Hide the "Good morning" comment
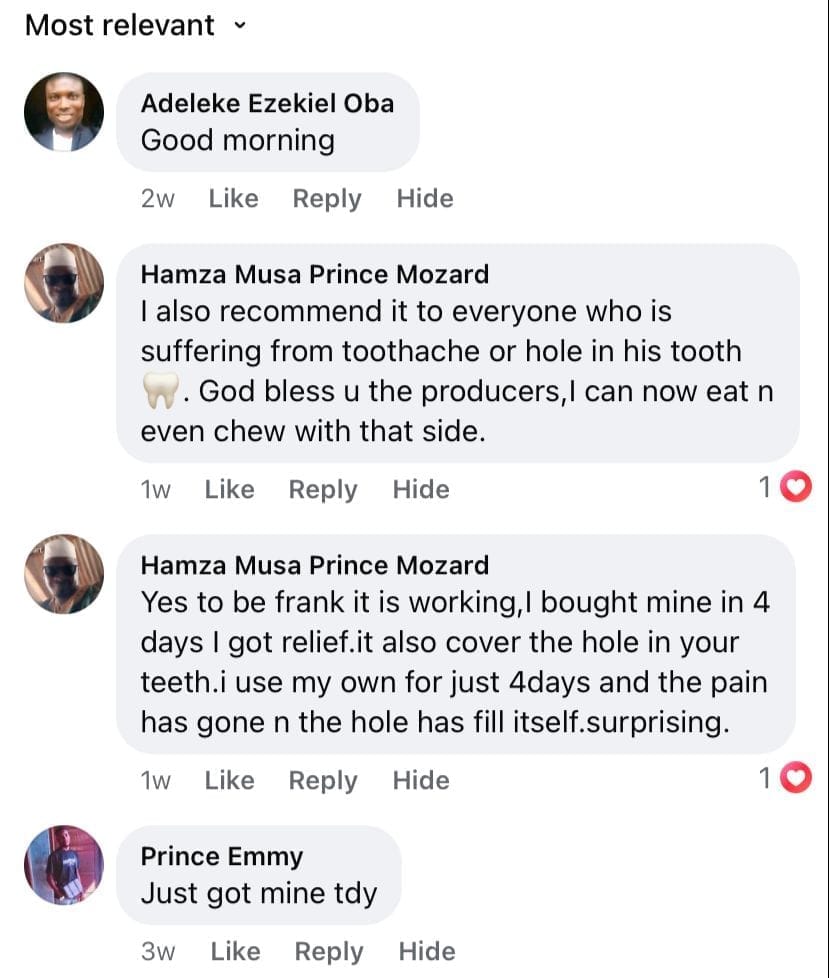The image size is (829, 978). point(425,199)
